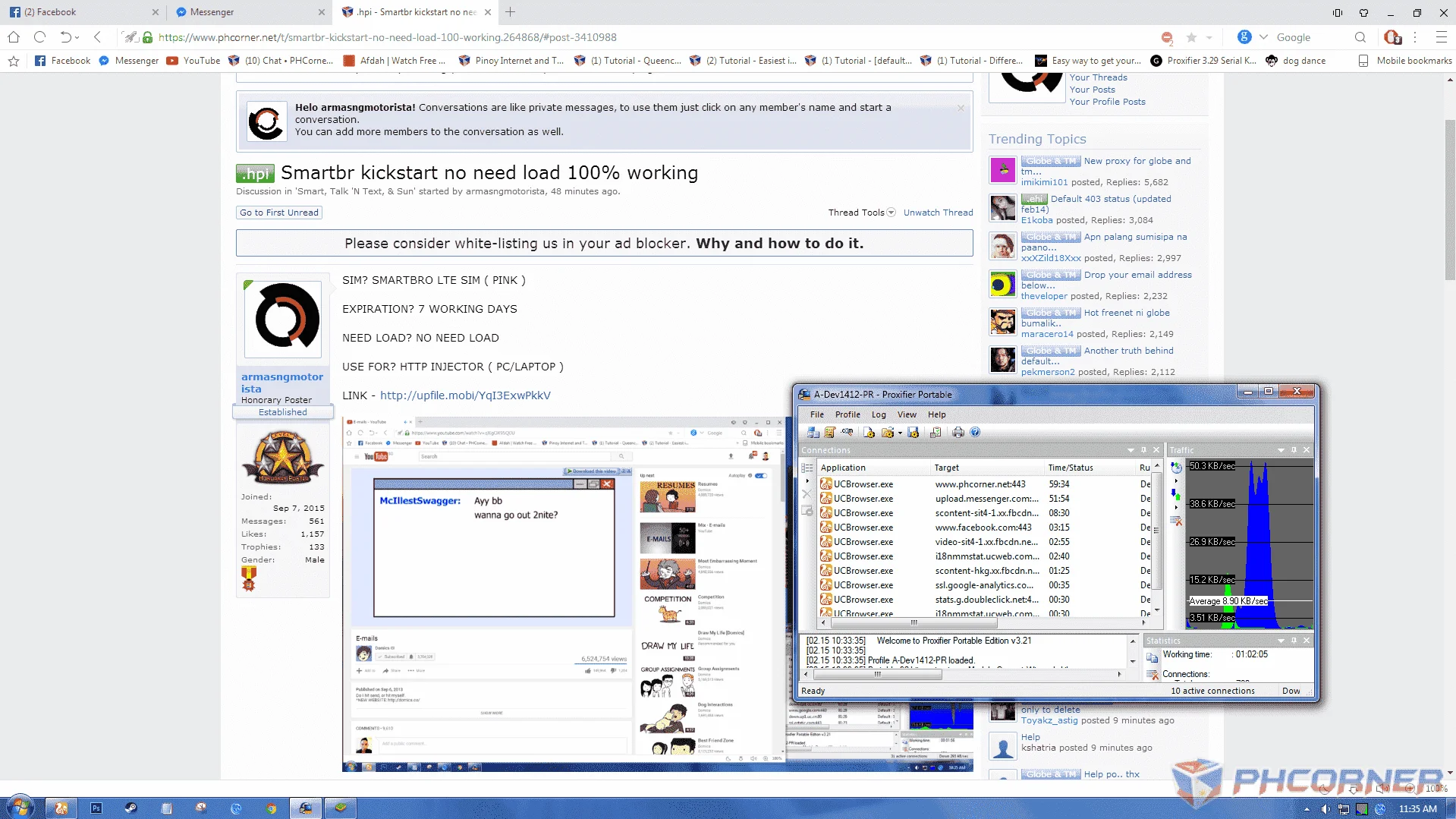Screen dimensions: 1456x819
Task: Click Name Resolution toolbar icon in Proxifier
Action: [847, 432]
